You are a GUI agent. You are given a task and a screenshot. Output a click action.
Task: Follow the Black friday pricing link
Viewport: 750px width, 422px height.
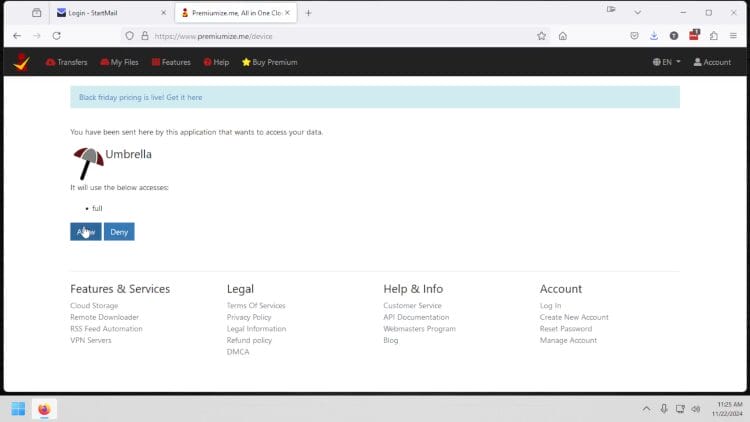140,98
